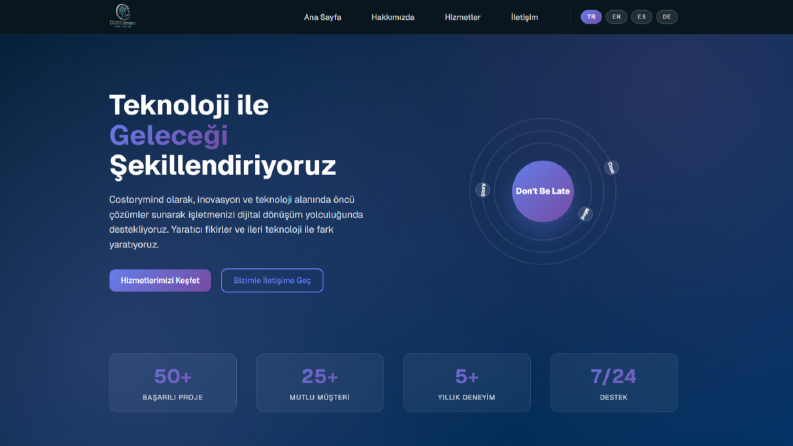The width and height of the screenshot is (793, 446).
Task: Click the Costorymind logo in the header
Action: 123,16
